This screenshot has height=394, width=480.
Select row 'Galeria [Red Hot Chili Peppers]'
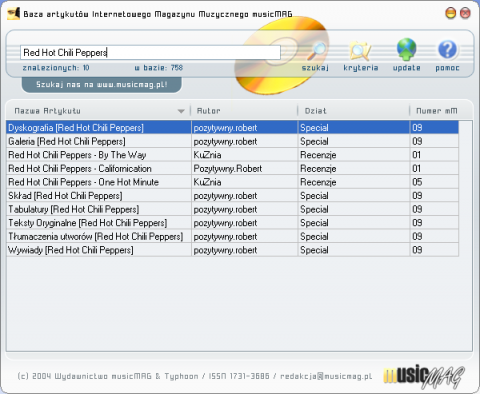232,141
